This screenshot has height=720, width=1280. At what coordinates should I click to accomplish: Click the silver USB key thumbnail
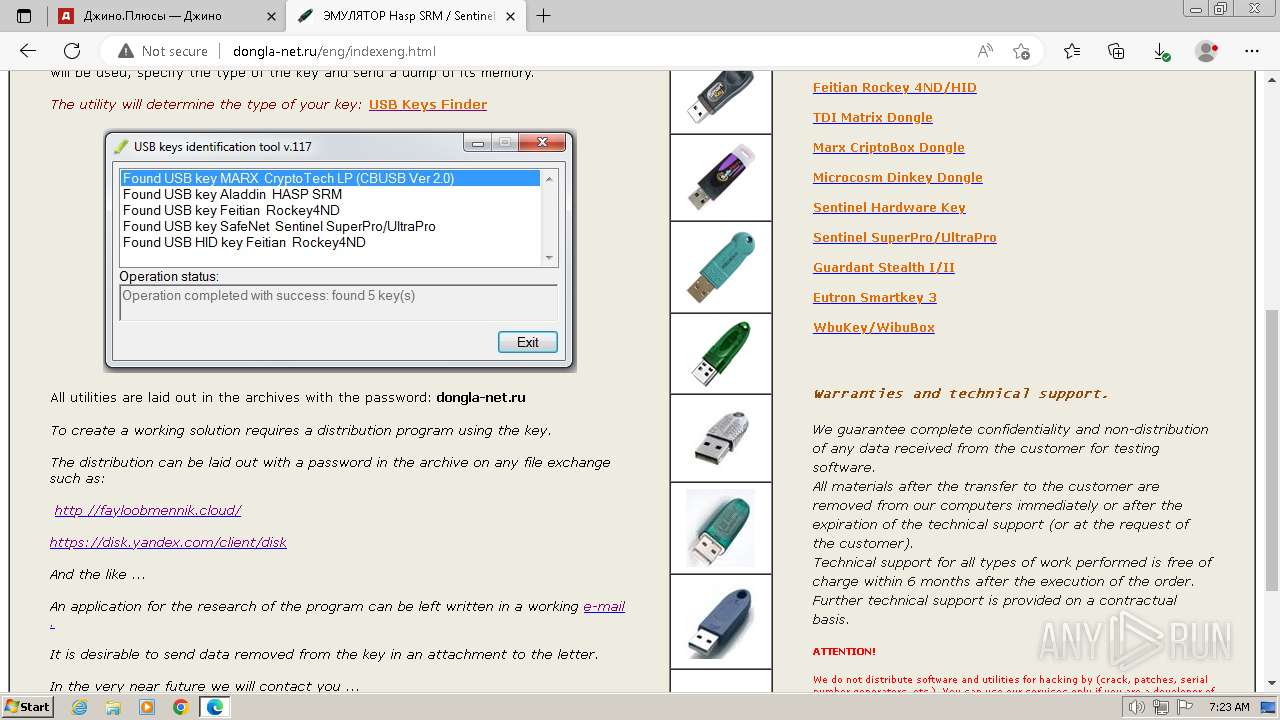pyautogui.click(x=721, y=438)
